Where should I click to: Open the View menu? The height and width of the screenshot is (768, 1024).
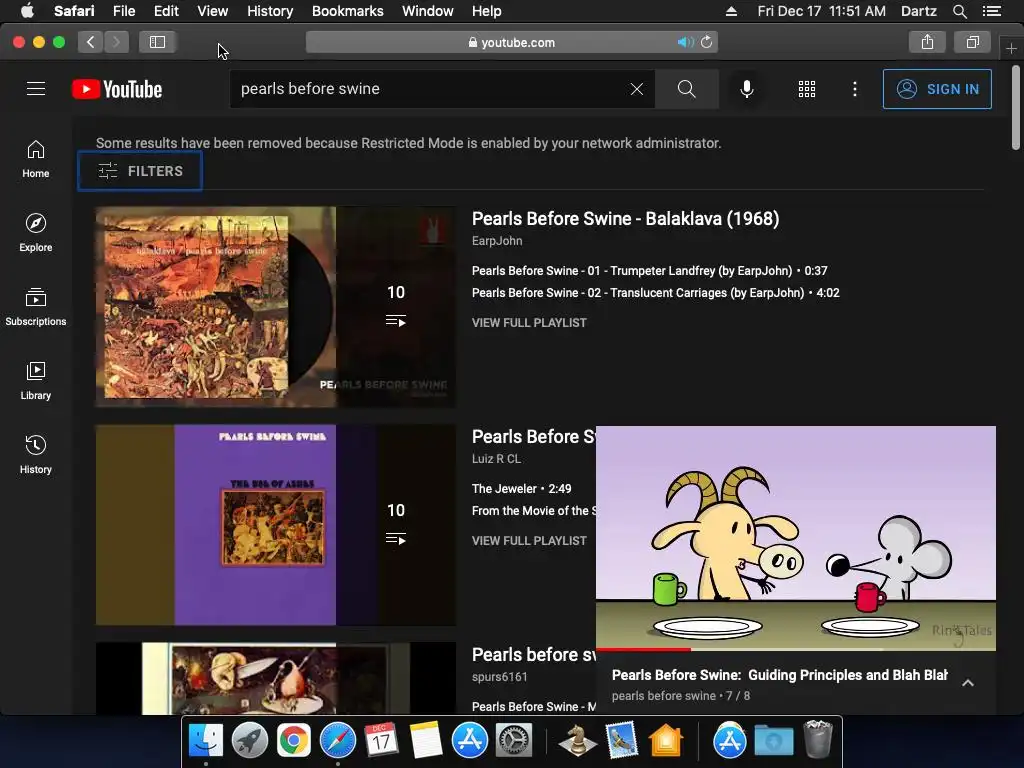pyautogui.click(x=213, y=11)
